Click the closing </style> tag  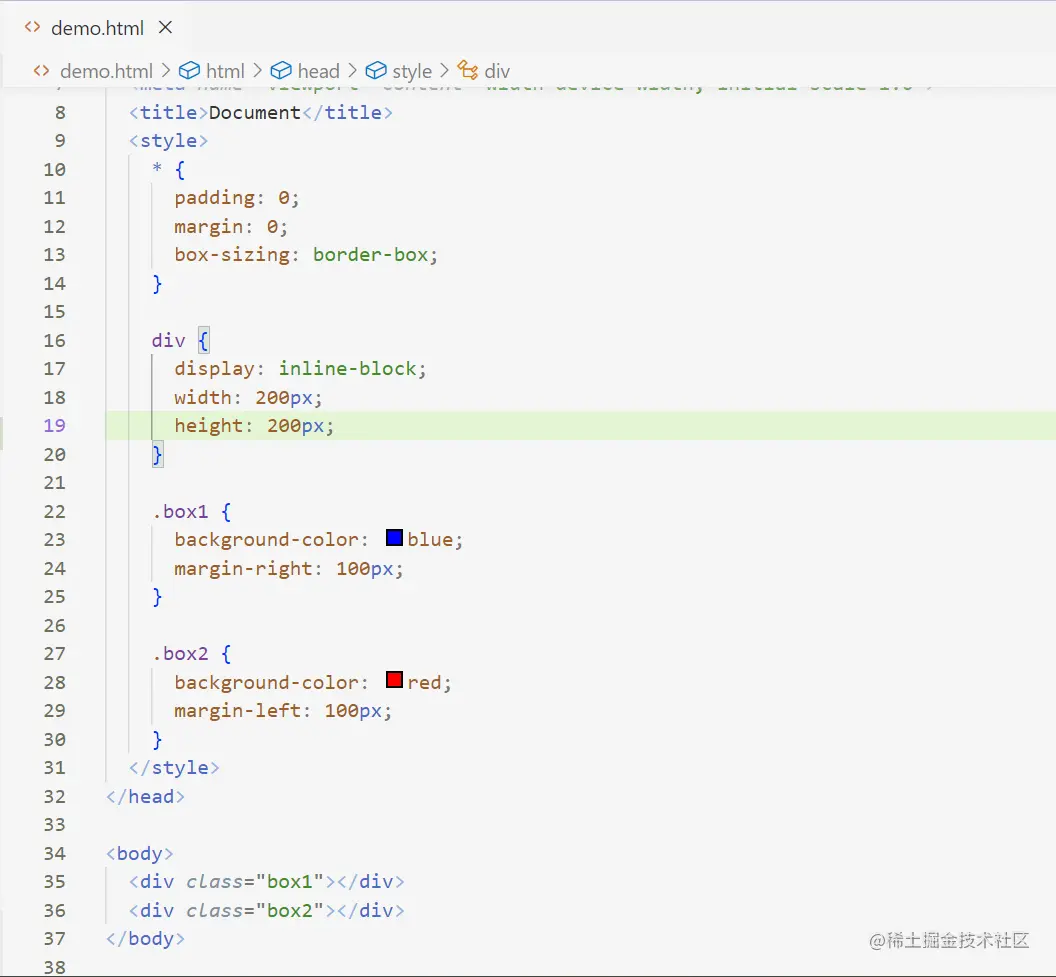pyautogui.click(x=174, y=768)
